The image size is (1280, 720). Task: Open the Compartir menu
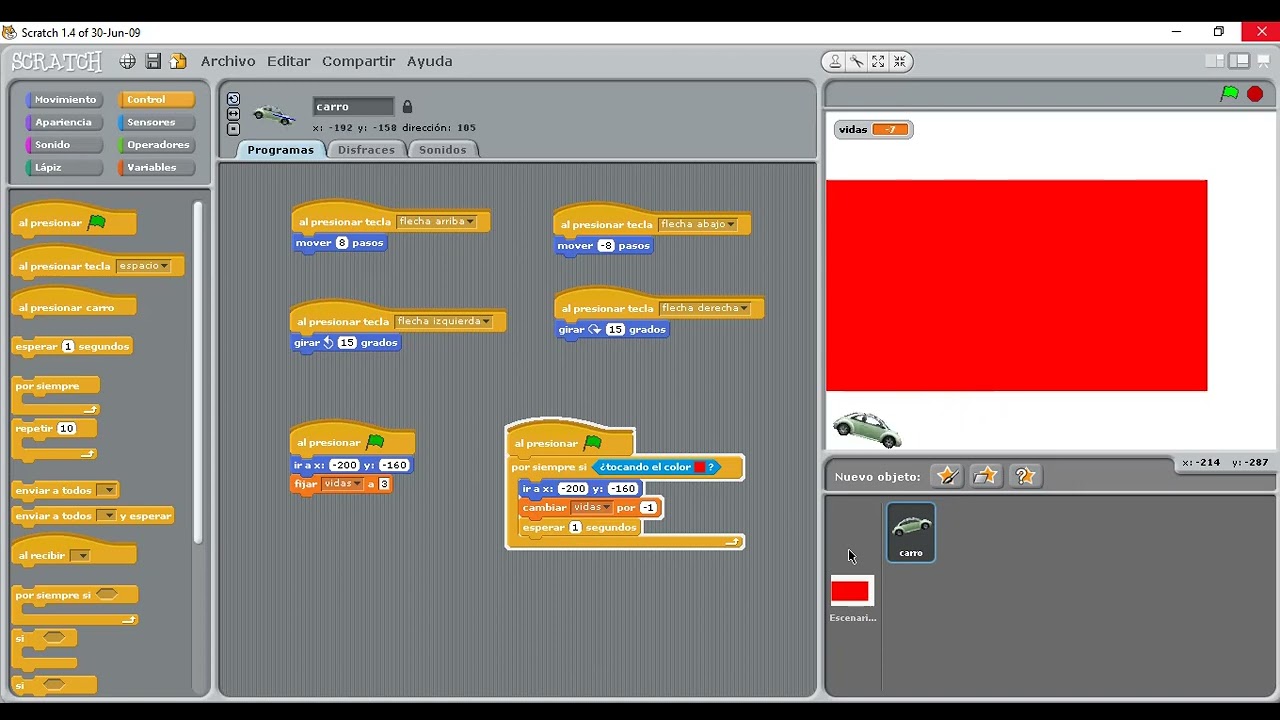(x=359, y=61)
